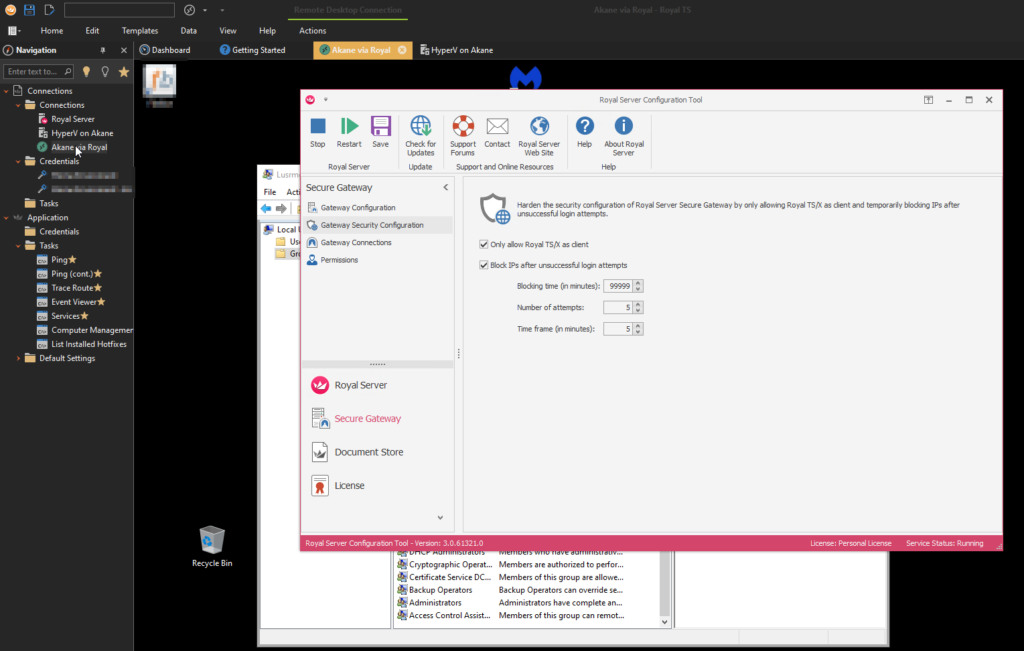Select the Trace Route task
The height and width of the screenshot is (651, 1024).
coord(69,288)
